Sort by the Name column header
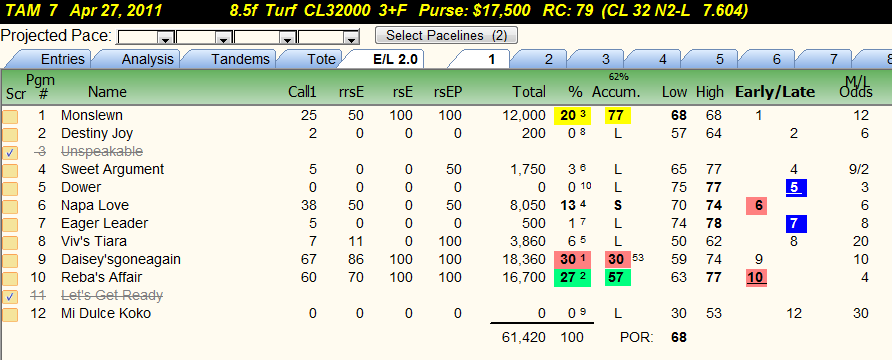892x360 pixels. pos(107,92)
